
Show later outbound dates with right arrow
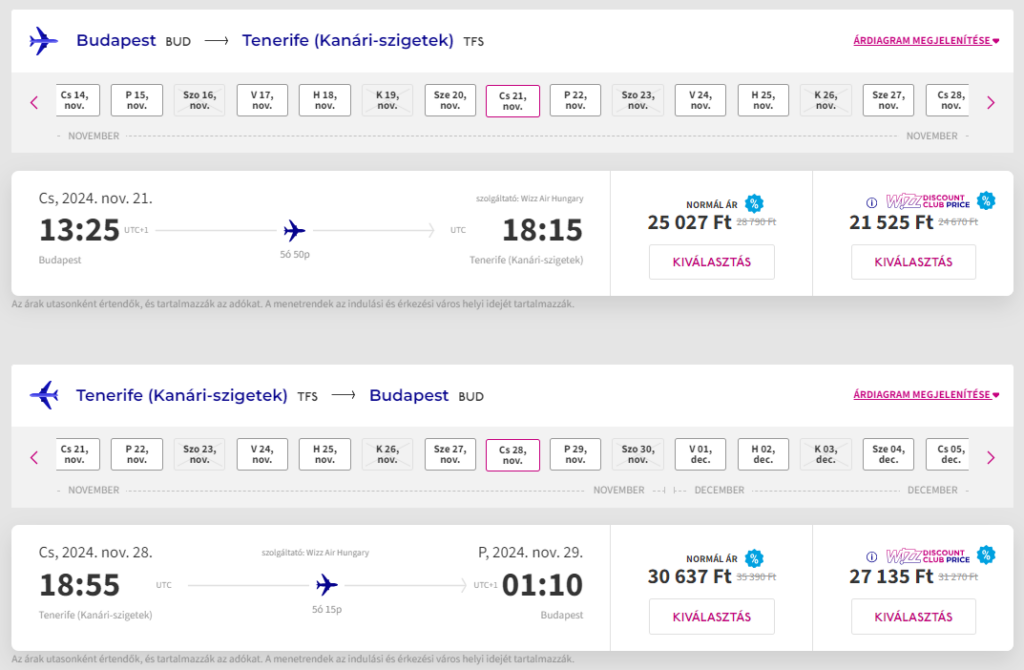pyautogui.click(x=991, y=103)
